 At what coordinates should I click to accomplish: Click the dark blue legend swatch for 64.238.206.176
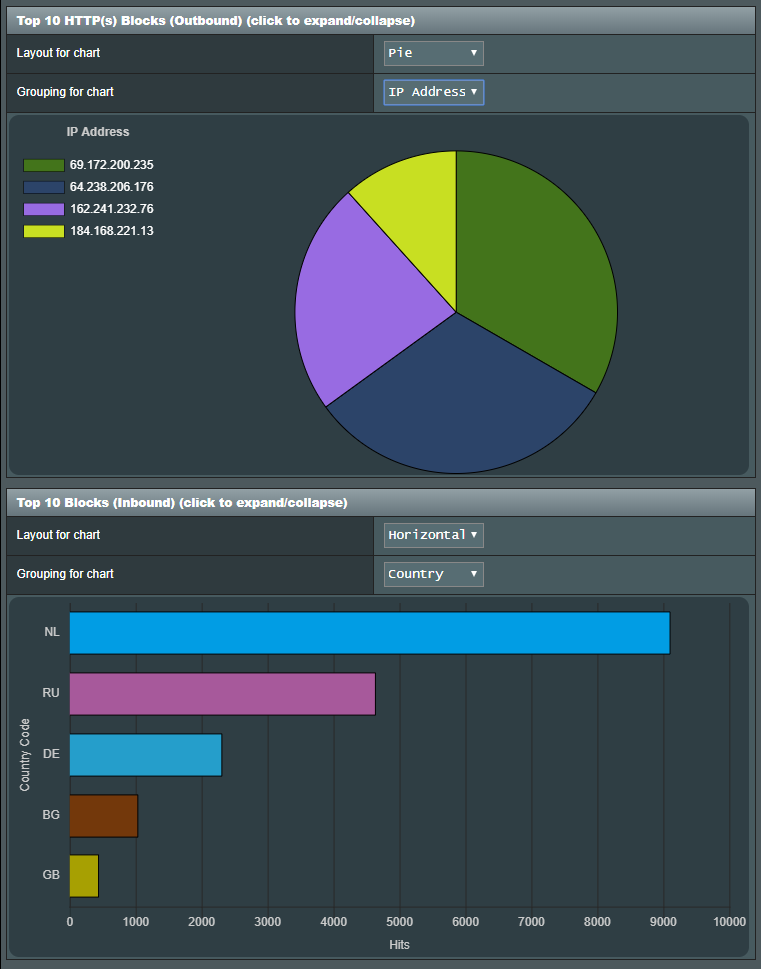(44, 187)
